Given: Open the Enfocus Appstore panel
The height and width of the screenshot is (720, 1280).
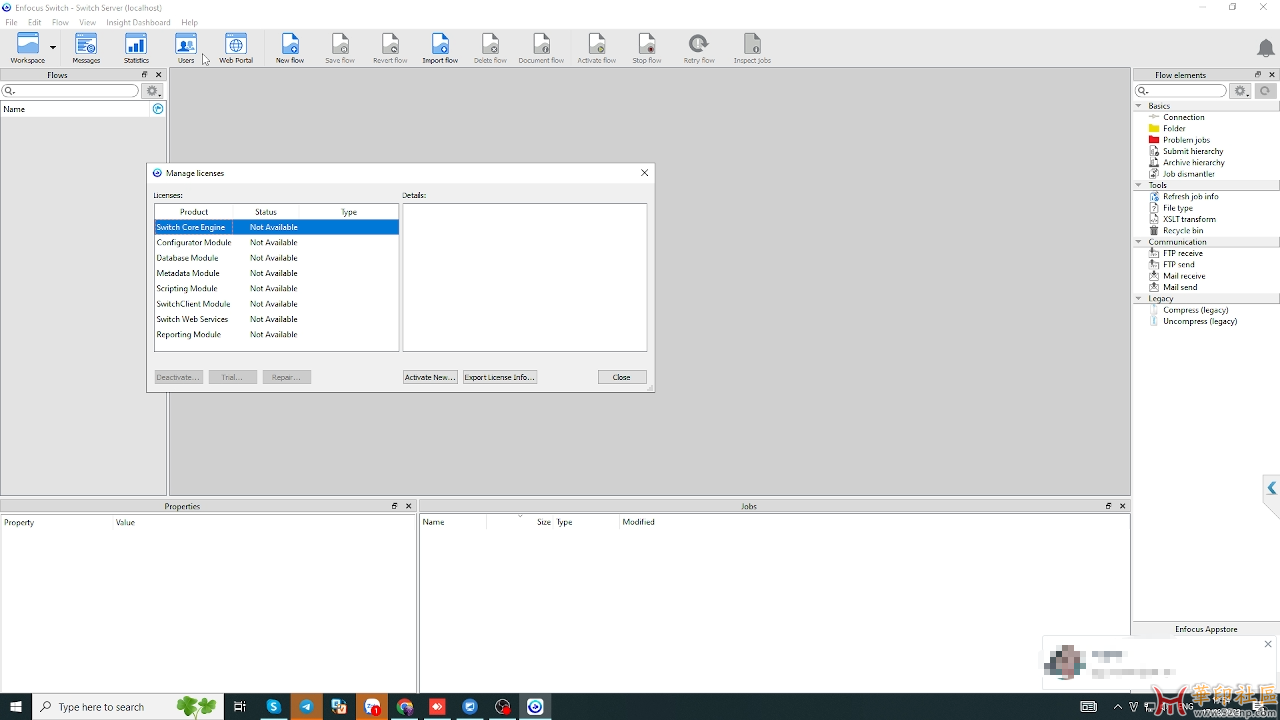Looking at the screenshot, I should click(x=1206, y=629).
